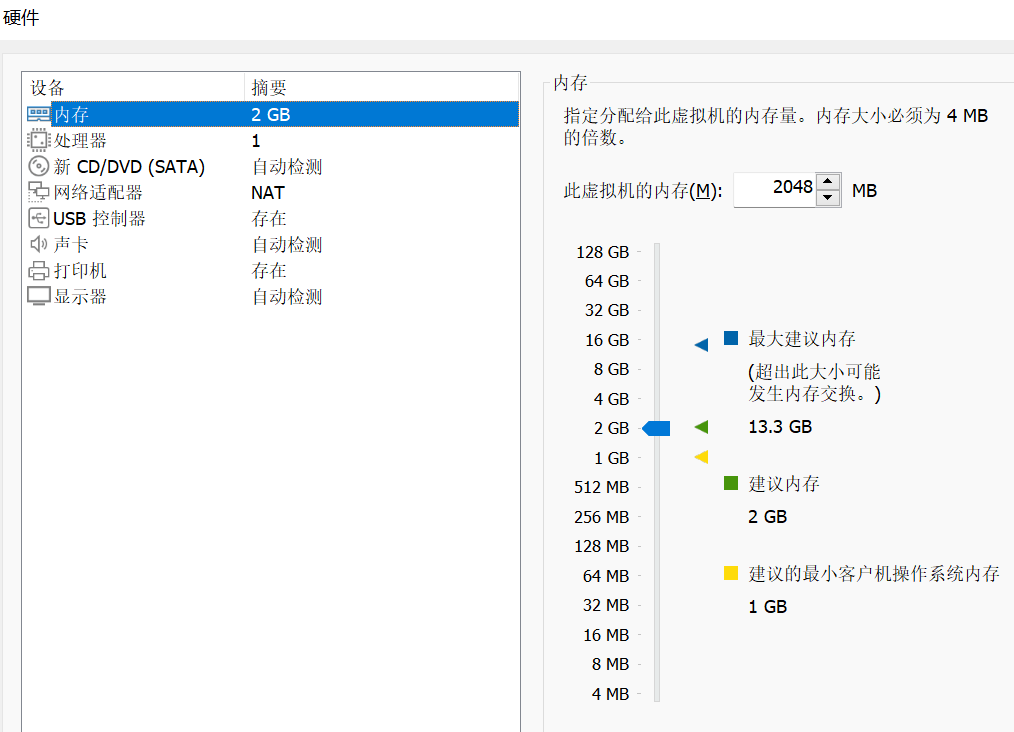Click the display (显示器) monitor icon

click(x=38, y=296)
